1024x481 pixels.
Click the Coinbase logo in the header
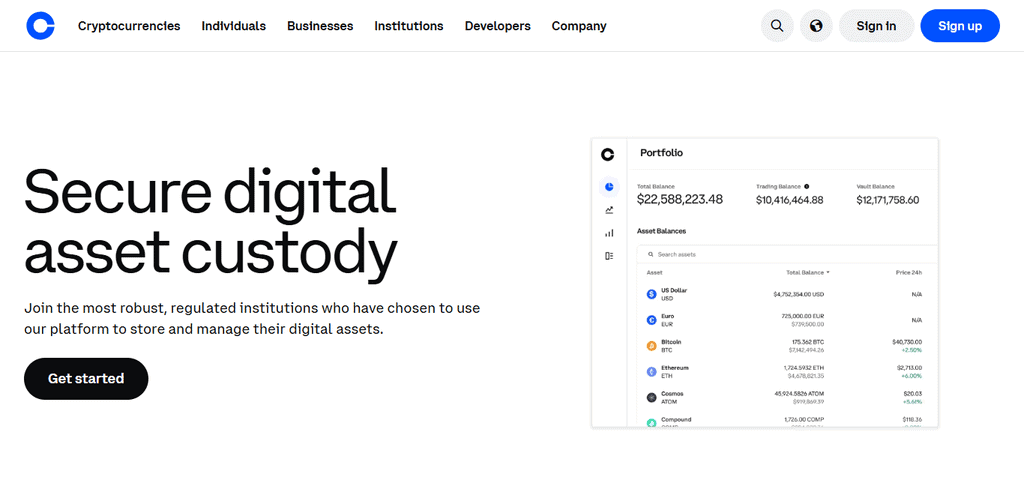40,26
